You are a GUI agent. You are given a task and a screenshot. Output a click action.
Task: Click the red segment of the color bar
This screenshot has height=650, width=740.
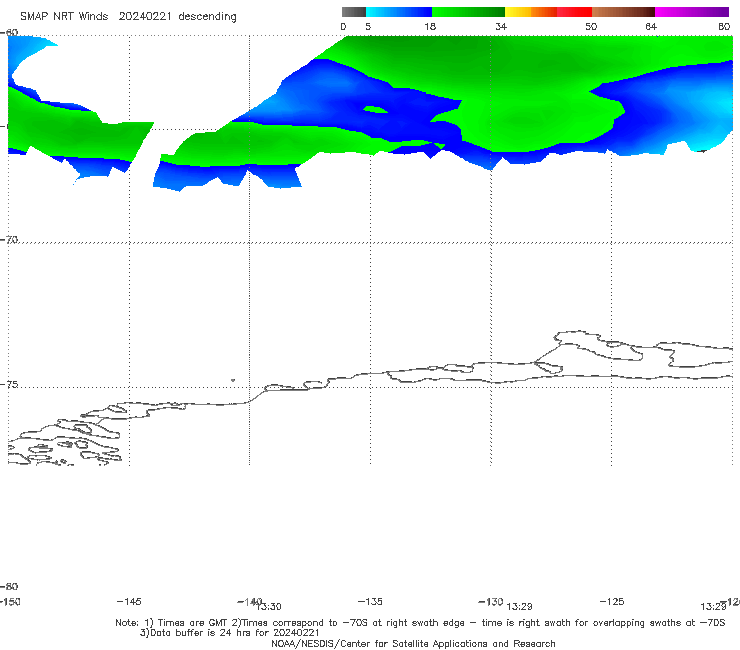pos(574,12)
